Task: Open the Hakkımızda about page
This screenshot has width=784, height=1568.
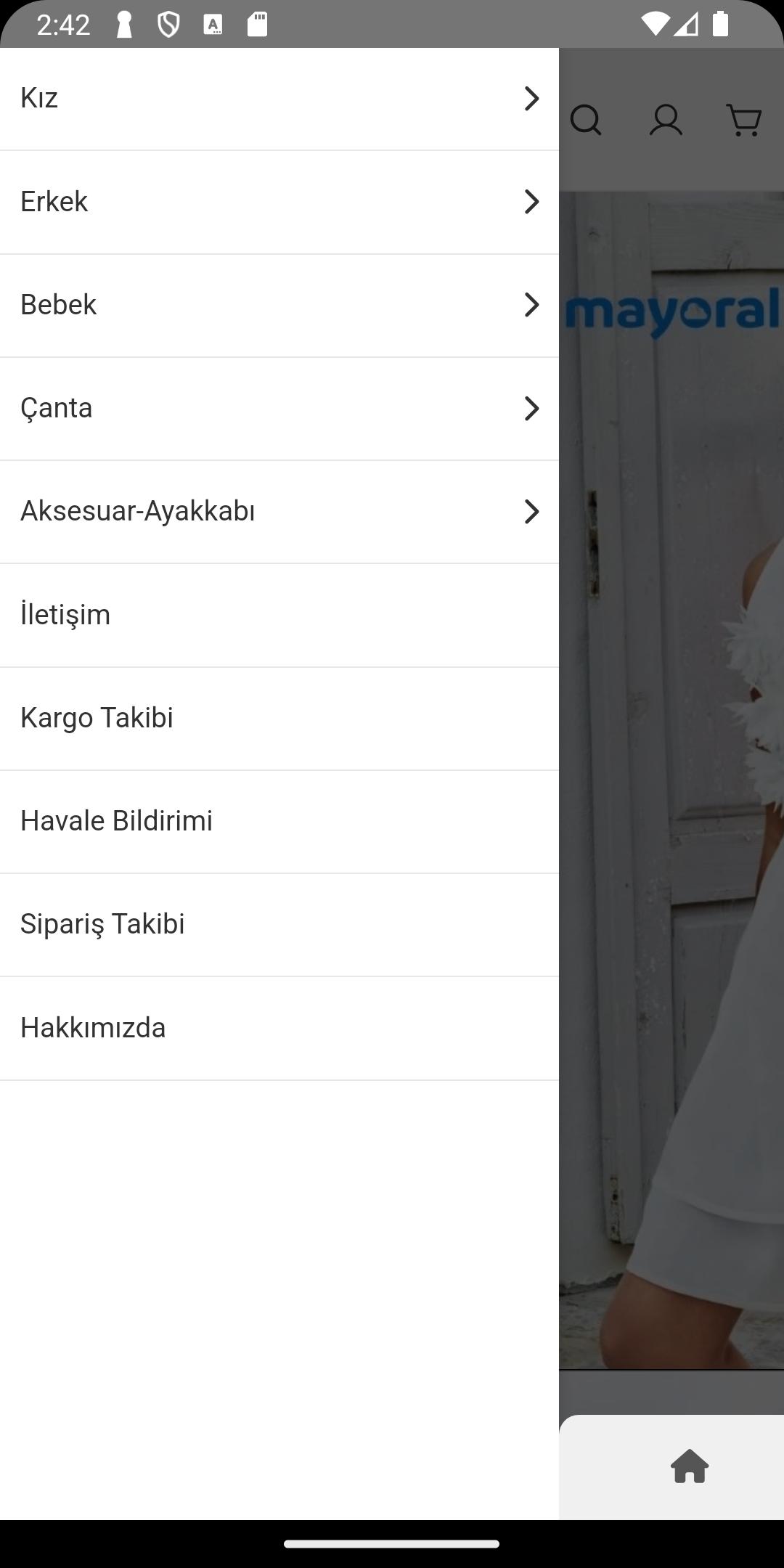Action: tap(279, 1028)
